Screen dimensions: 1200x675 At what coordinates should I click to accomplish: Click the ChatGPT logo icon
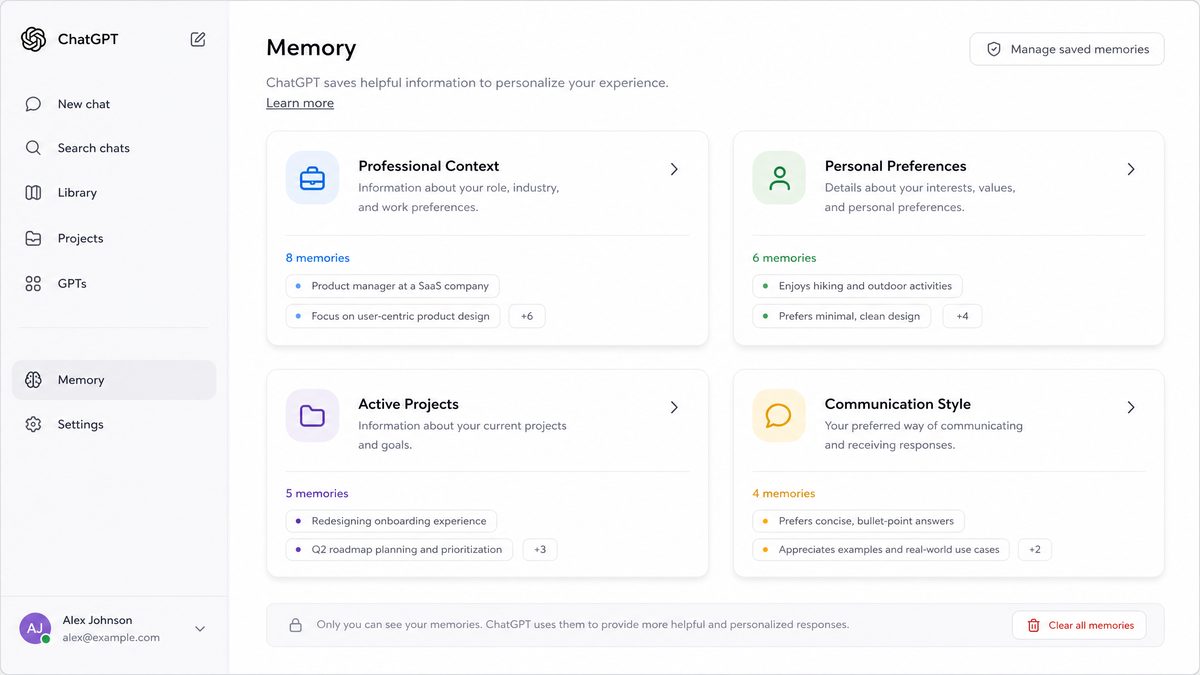coord(33,39)
